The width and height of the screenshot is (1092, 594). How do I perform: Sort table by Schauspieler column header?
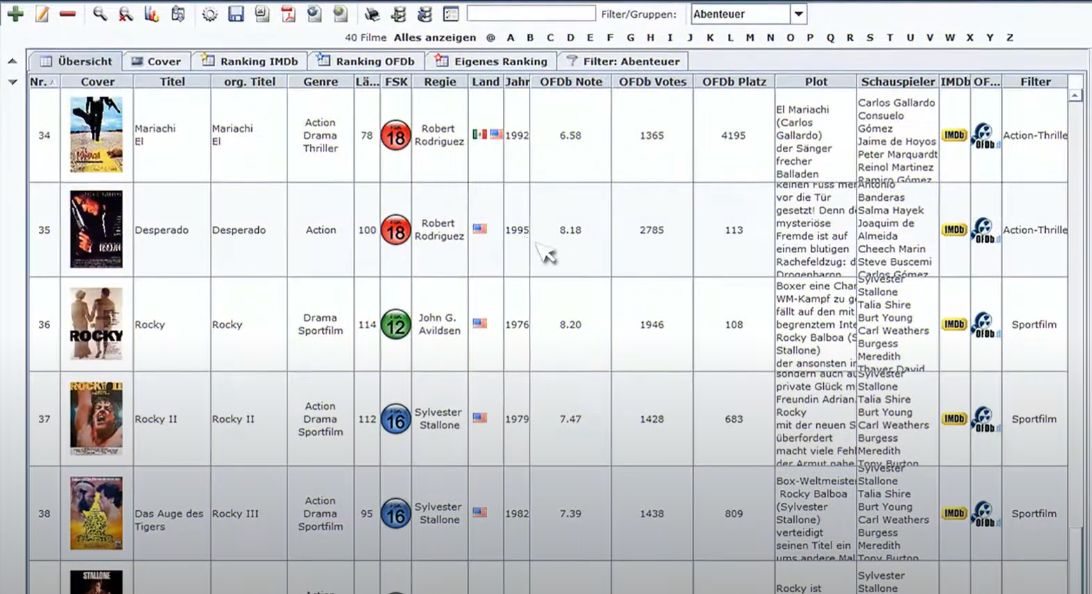coord(898,81)
